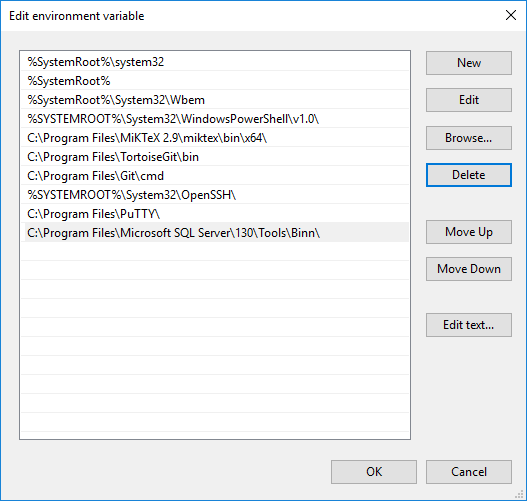Select the MiKTeX 2.9 path entry
Screen dimensions: 527x501
tap(215, 138)
